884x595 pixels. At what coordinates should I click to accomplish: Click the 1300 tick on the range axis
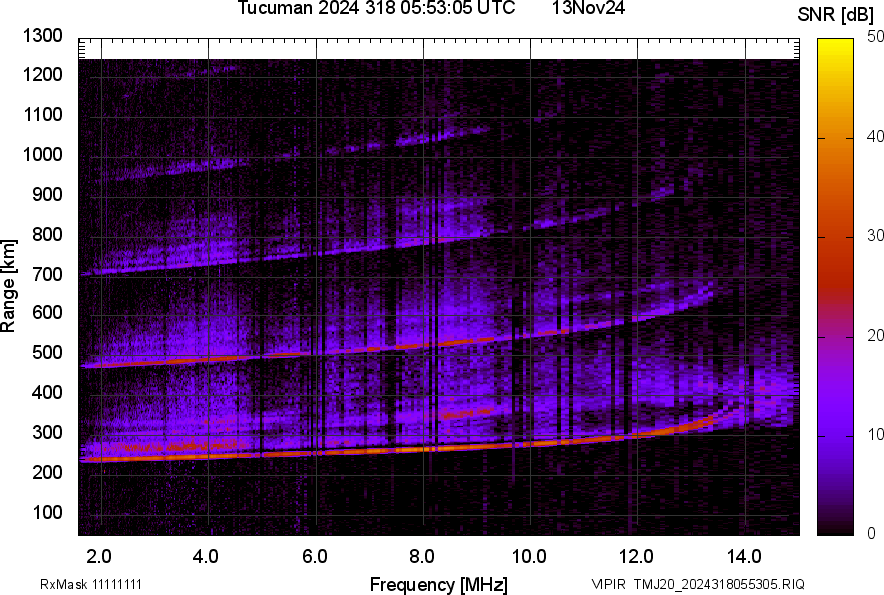pos(44,36)
